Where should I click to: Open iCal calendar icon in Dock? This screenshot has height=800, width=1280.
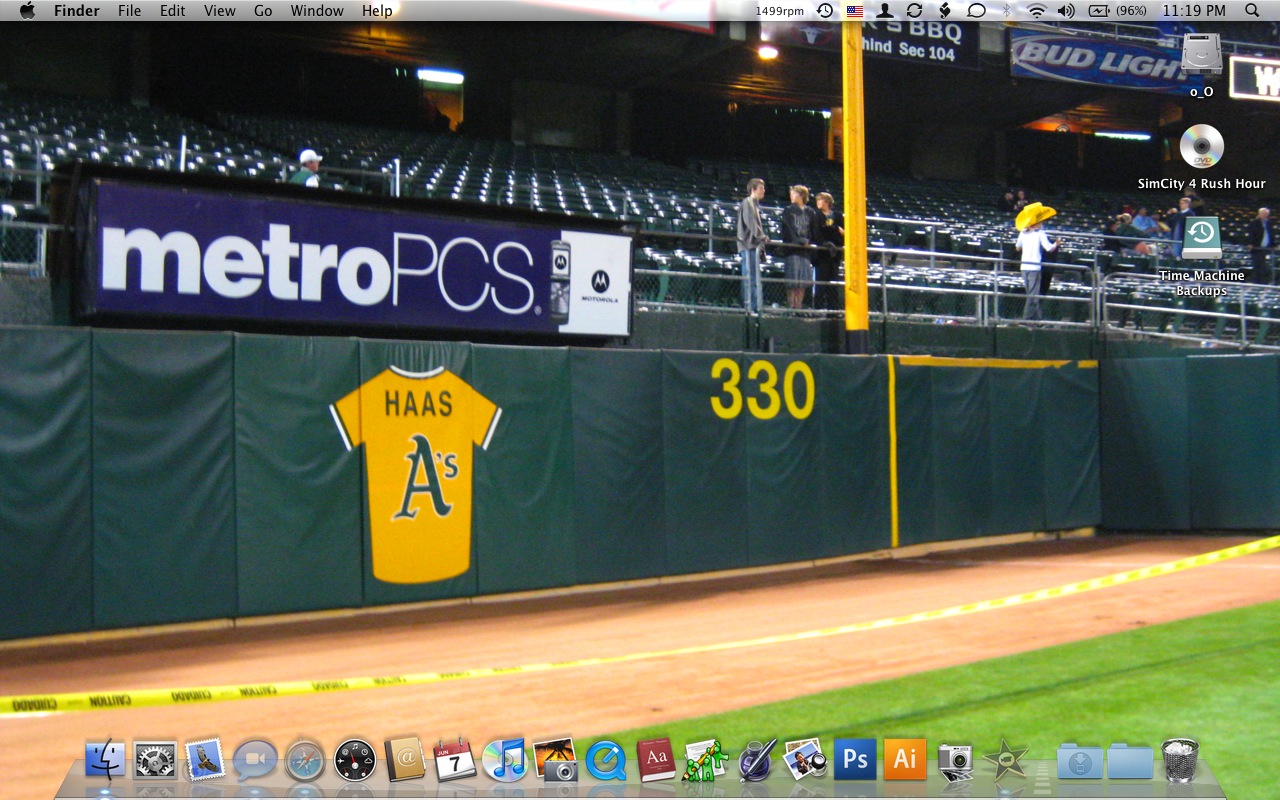[455, 760]
